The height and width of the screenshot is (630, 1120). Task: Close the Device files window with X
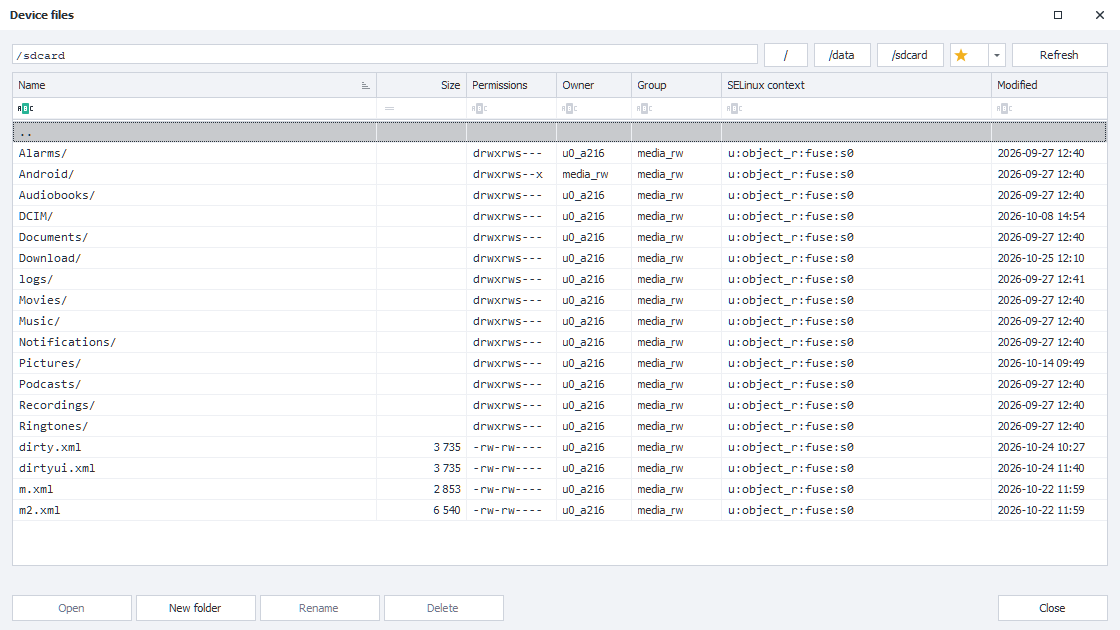(1099, 15)
